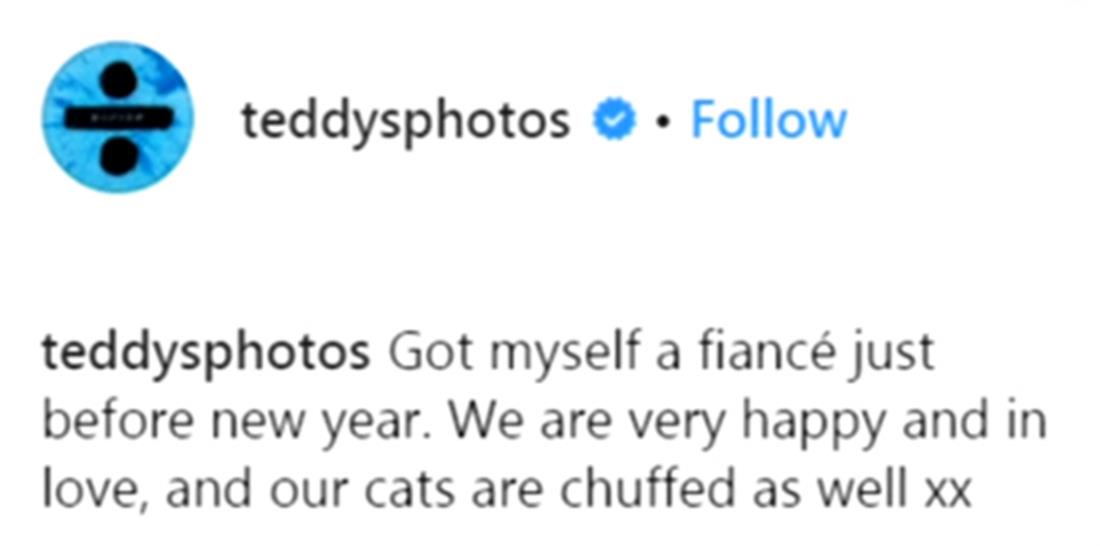Click "love" at start of last line

click(x=83, y=491)
